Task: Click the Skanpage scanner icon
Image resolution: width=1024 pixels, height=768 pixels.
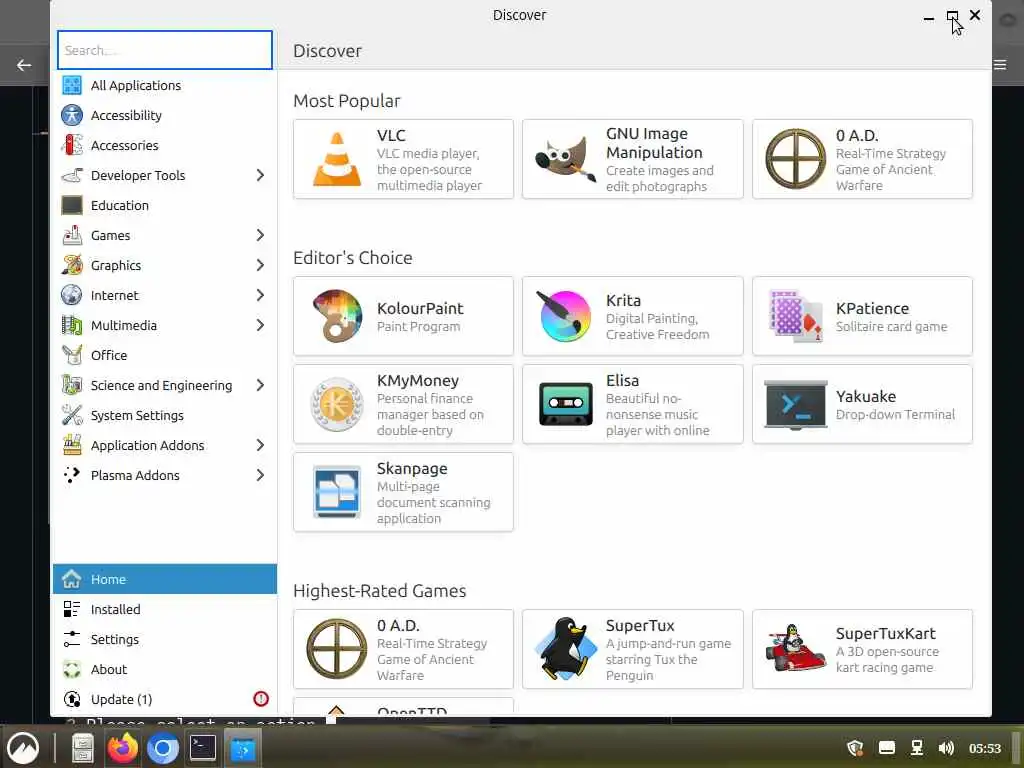Action: point(337,492)
